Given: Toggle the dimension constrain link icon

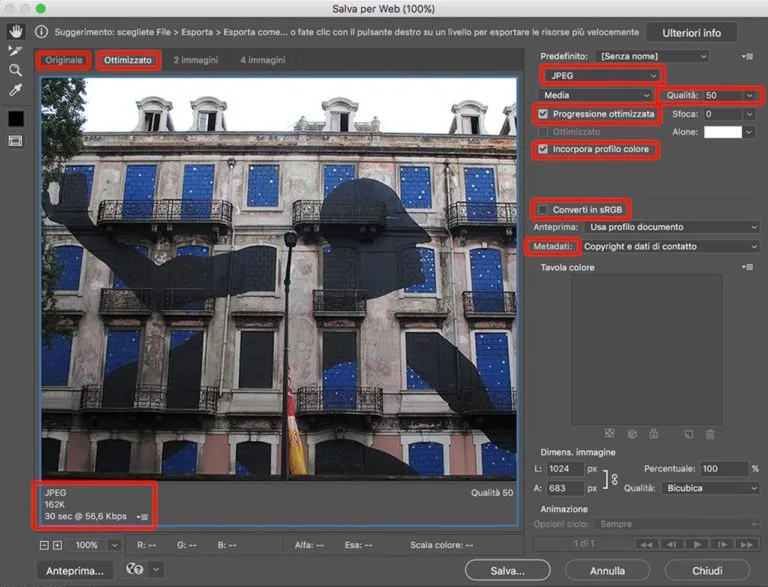Looking at the screenshot, I should pyautogui.click(x=615, y=478).
